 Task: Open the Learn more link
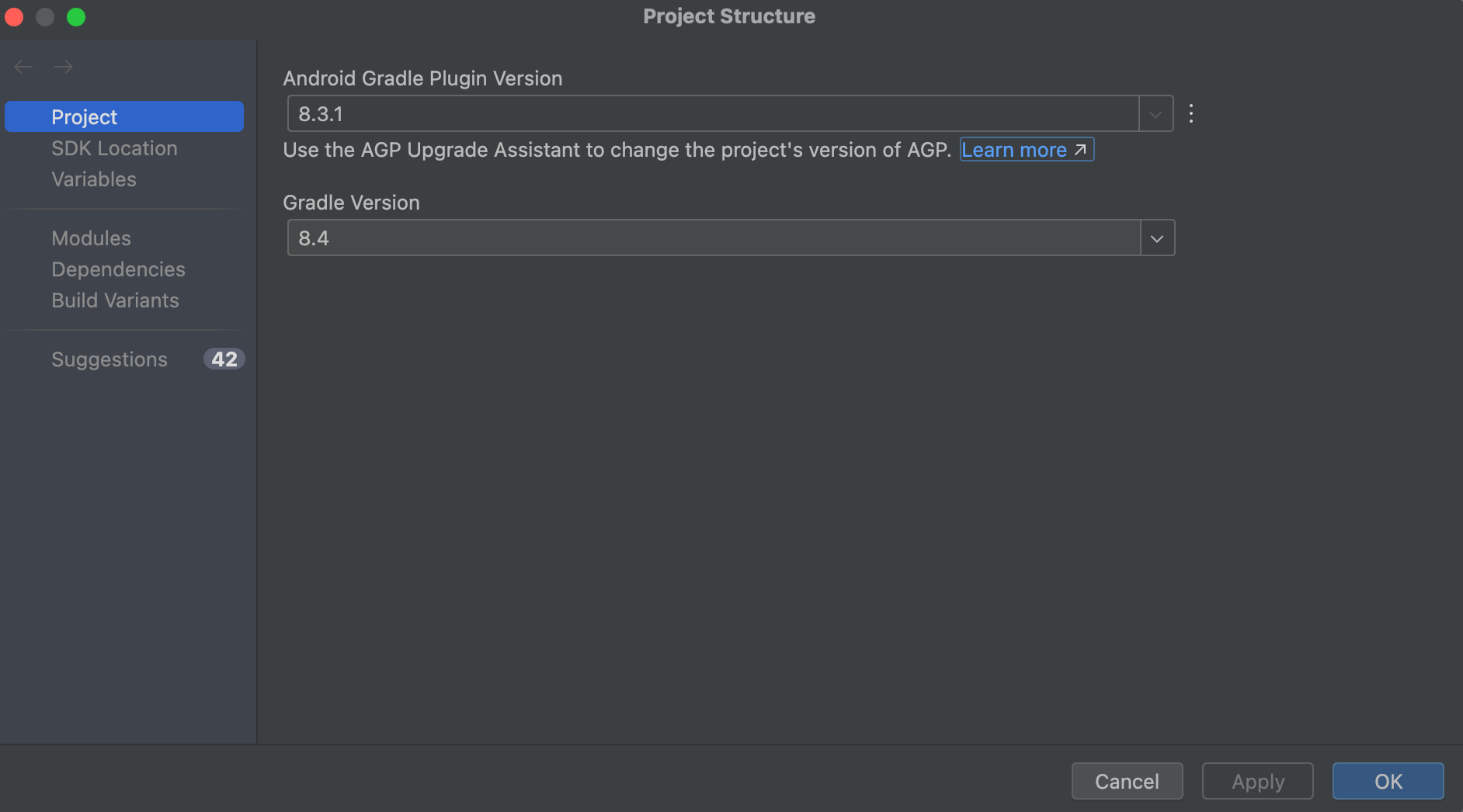click(1025, 150)
